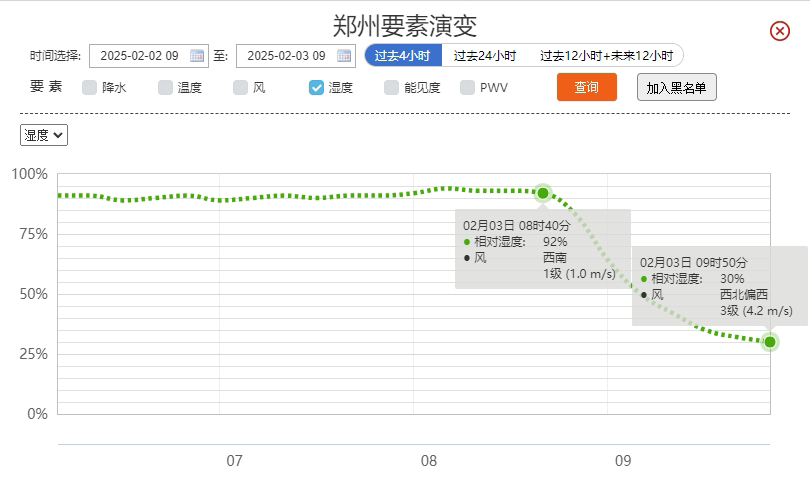Viewport: 810px width, 477px height.
Task: Enable the 温度 checkbox
Action: [x=165, y=88]
